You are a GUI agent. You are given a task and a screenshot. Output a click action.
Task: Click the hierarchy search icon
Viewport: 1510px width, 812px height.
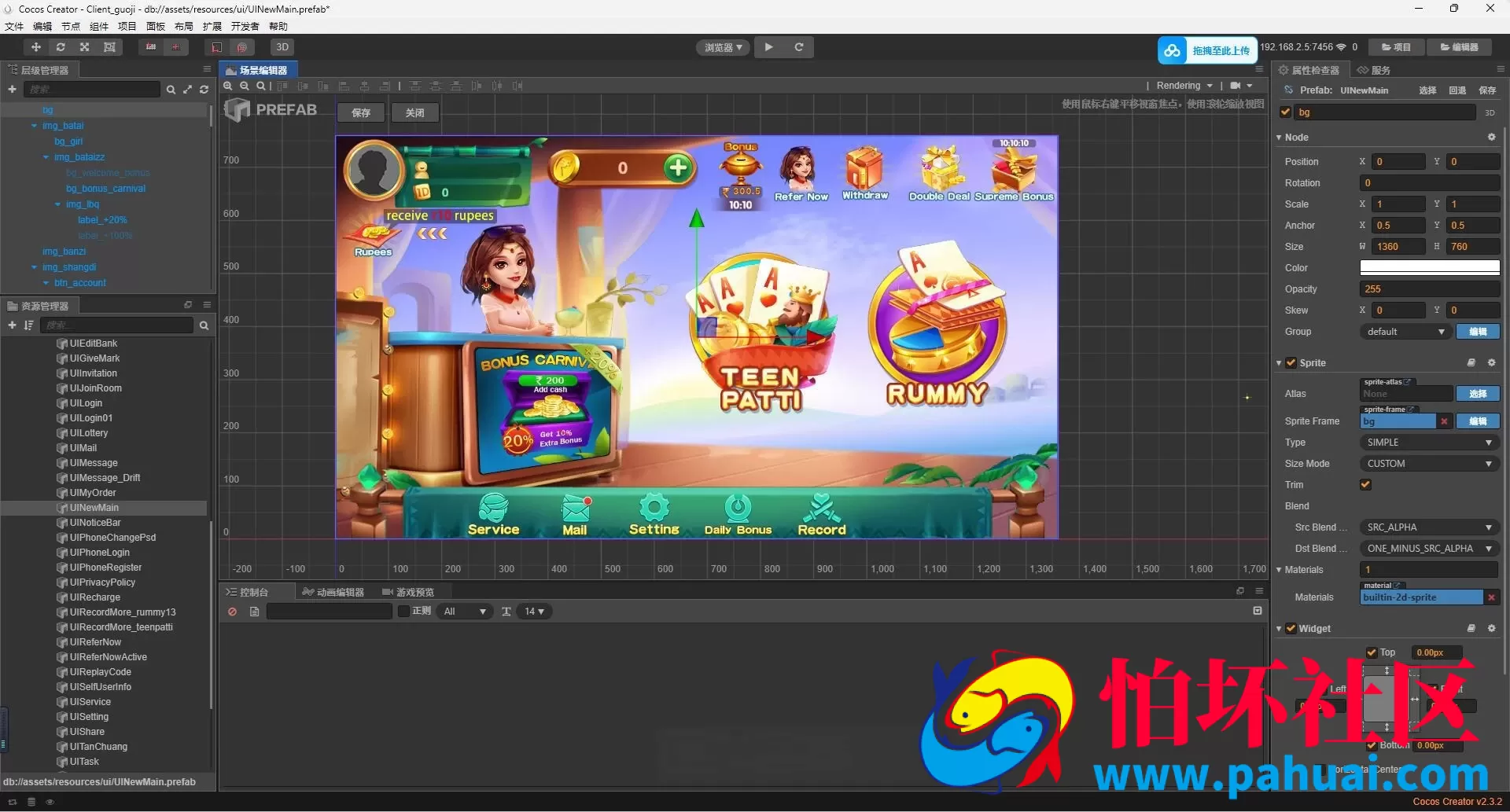[171, 90]
